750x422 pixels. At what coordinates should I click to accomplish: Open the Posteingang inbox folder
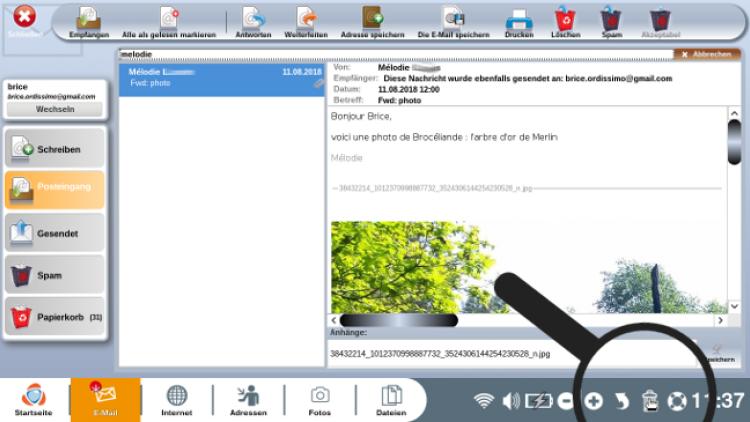pos(55,189)
